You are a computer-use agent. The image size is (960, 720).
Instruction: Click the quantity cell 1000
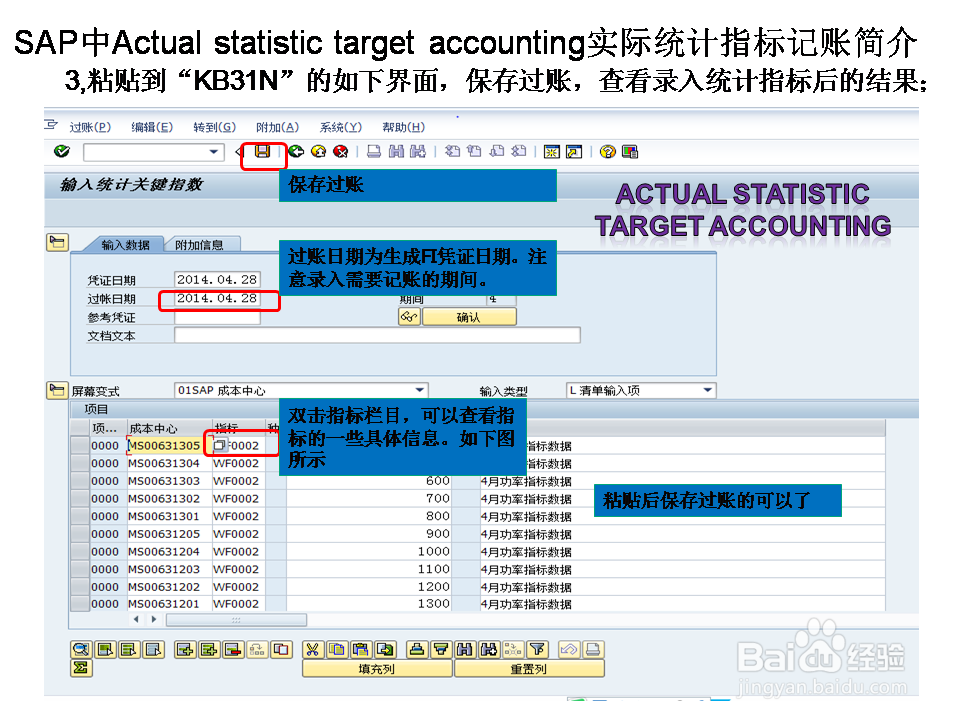369,551
